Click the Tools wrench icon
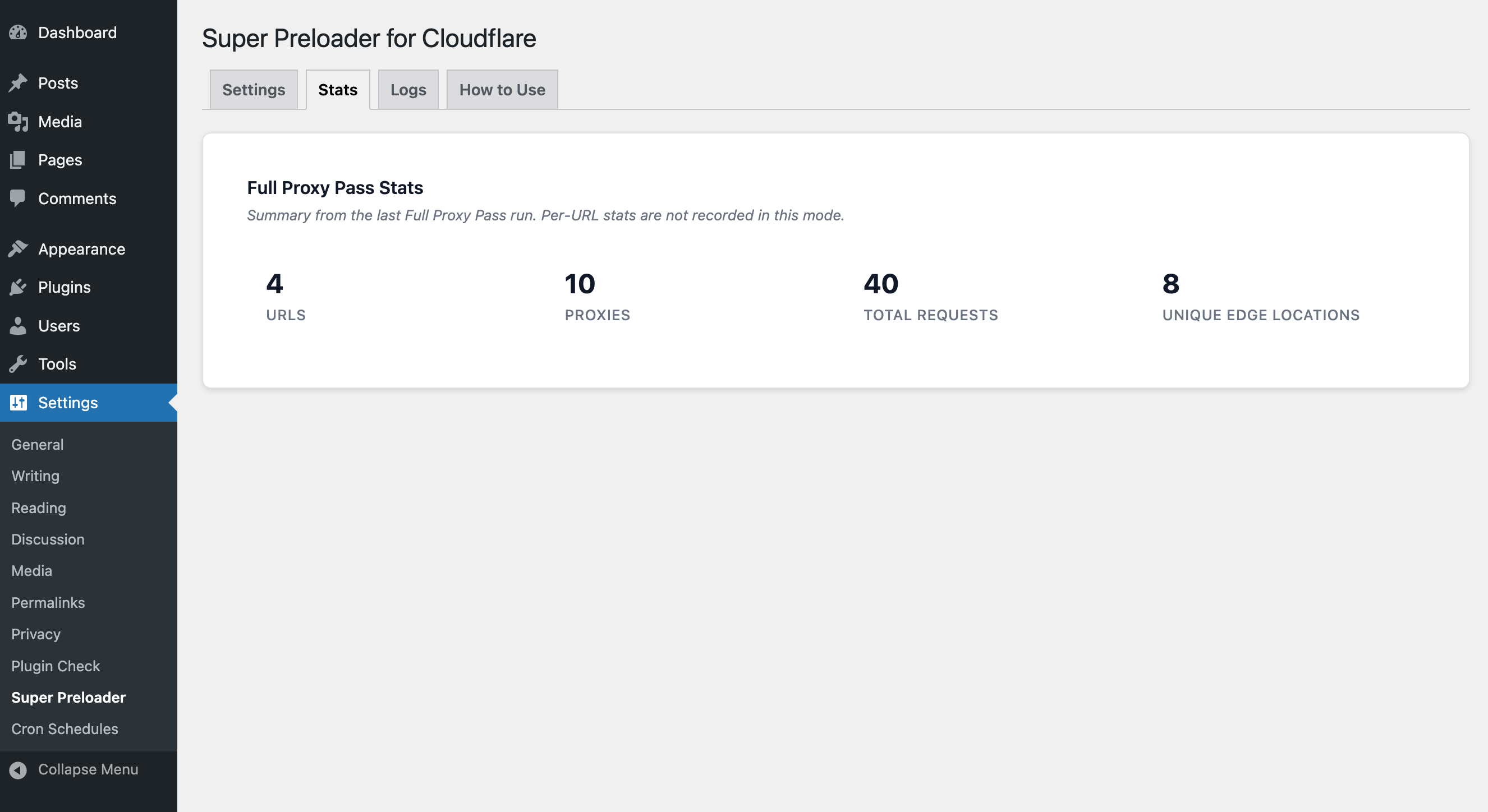This screenshot has width=1488, height=812. pyautogui.click(x=18, y=363)
